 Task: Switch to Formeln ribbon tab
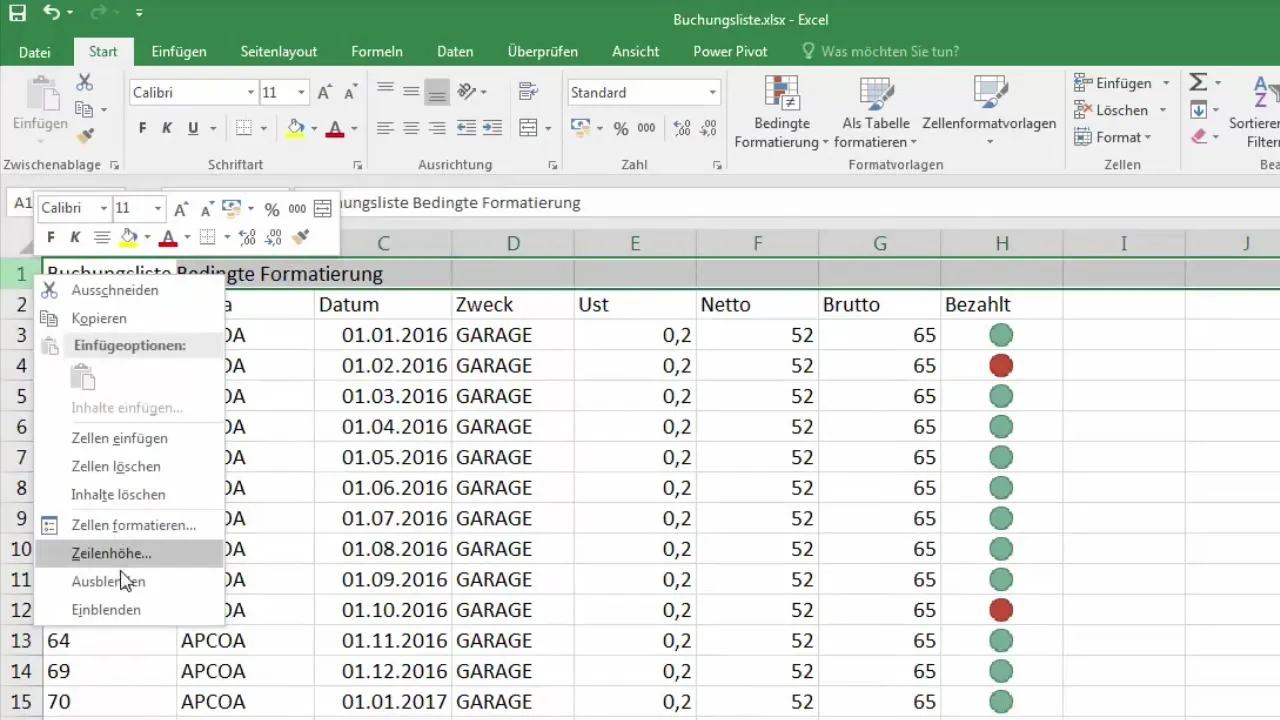(x=377, y=51)
